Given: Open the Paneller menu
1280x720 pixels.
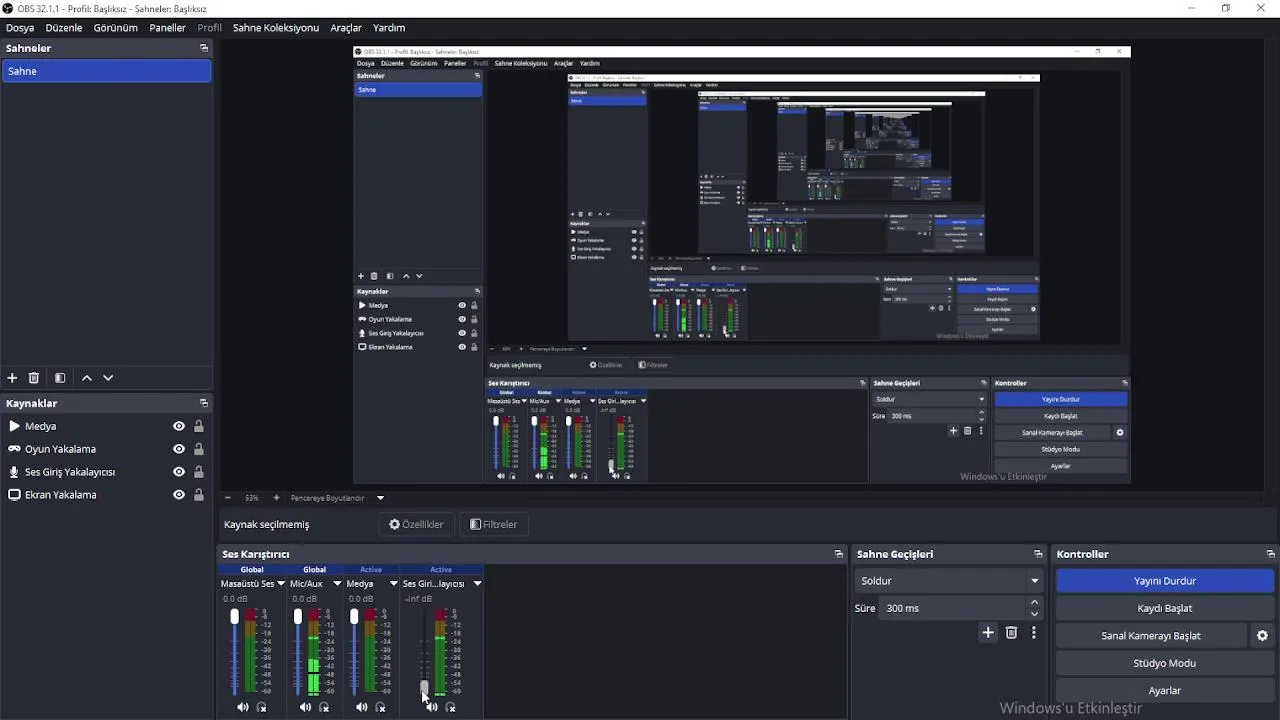Looking at the screenshot, I should tap(168, 28).
